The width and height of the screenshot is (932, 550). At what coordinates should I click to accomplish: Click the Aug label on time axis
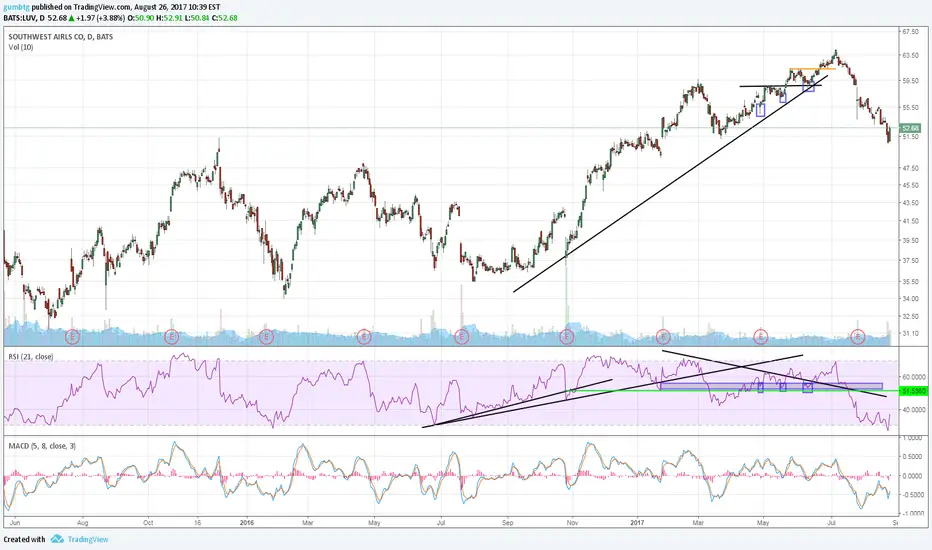83,523
